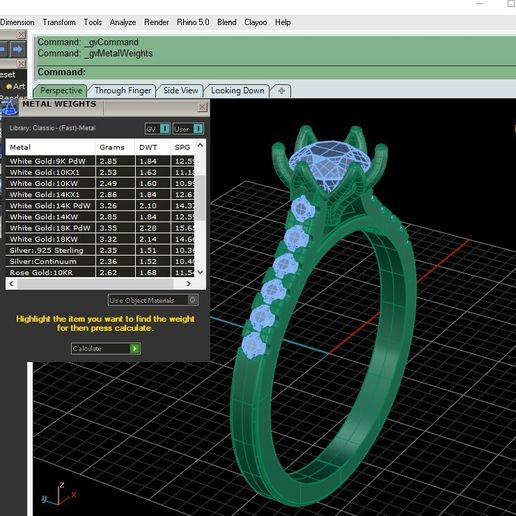Image resolution: width=516 pixels, height=516 pixels.
Task: Close the second docked side panel
Action: [21, 63]
